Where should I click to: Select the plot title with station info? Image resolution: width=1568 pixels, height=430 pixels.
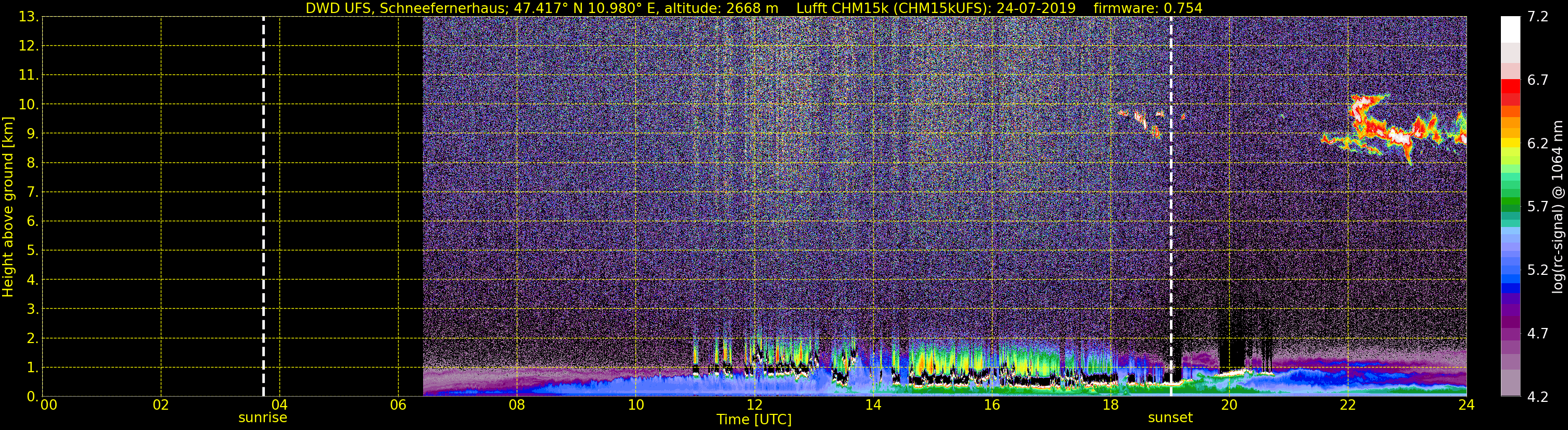click(x=754, y=8)
